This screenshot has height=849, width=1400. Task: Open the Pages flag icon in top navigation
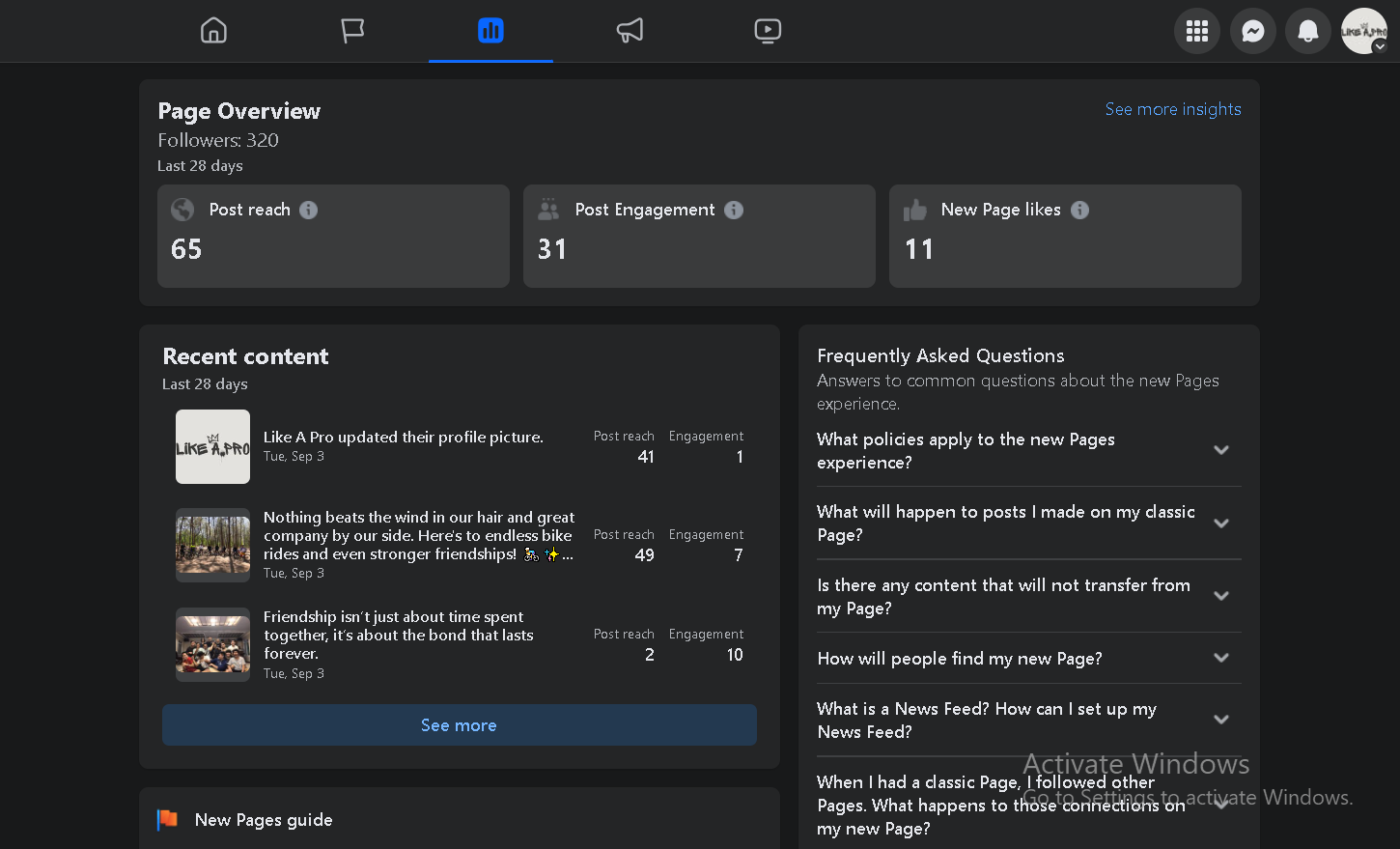(x=352, y=31)
